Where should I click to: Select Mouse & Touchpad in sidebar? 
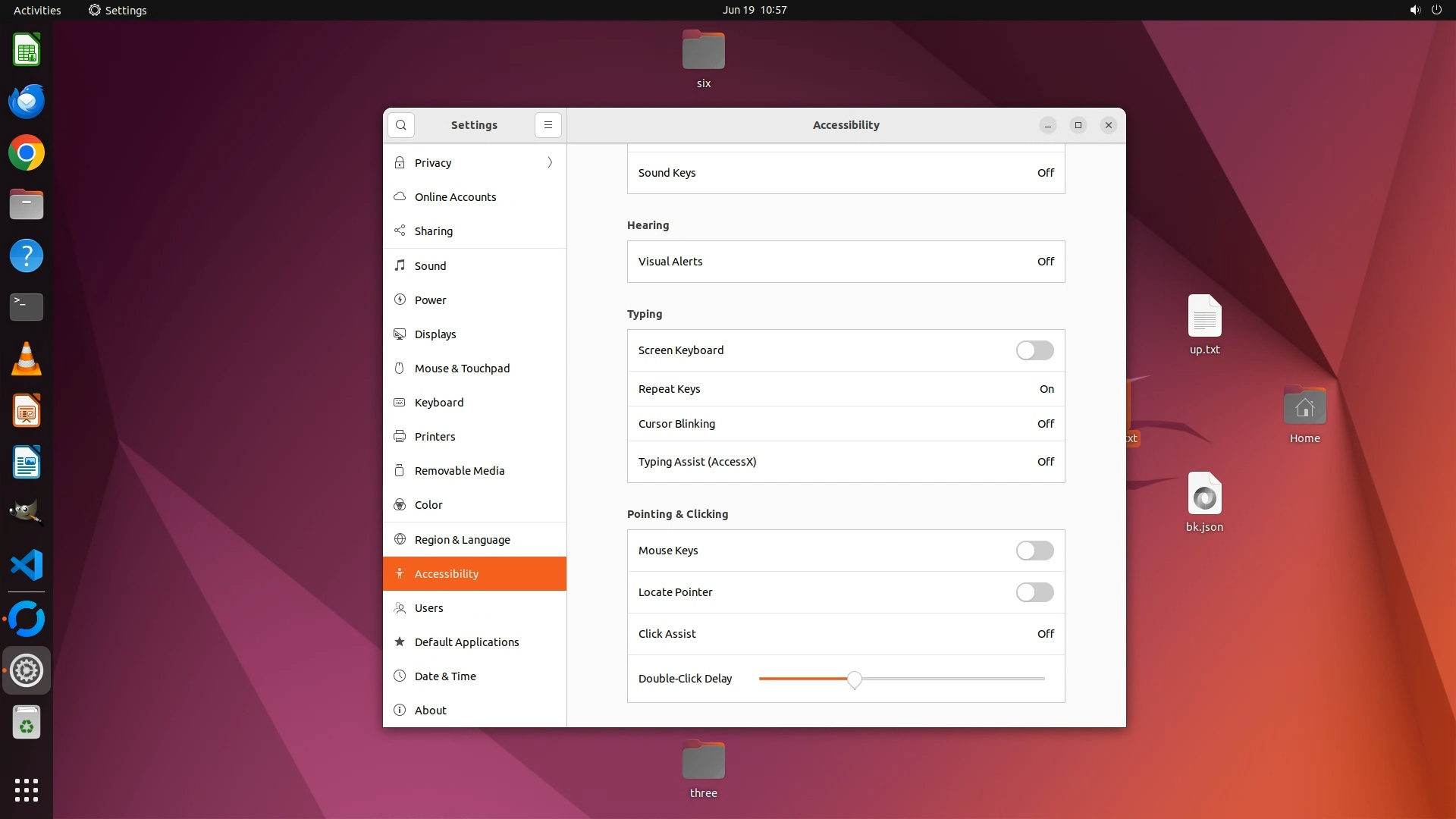pyautogui.click(x=462, y=369)
